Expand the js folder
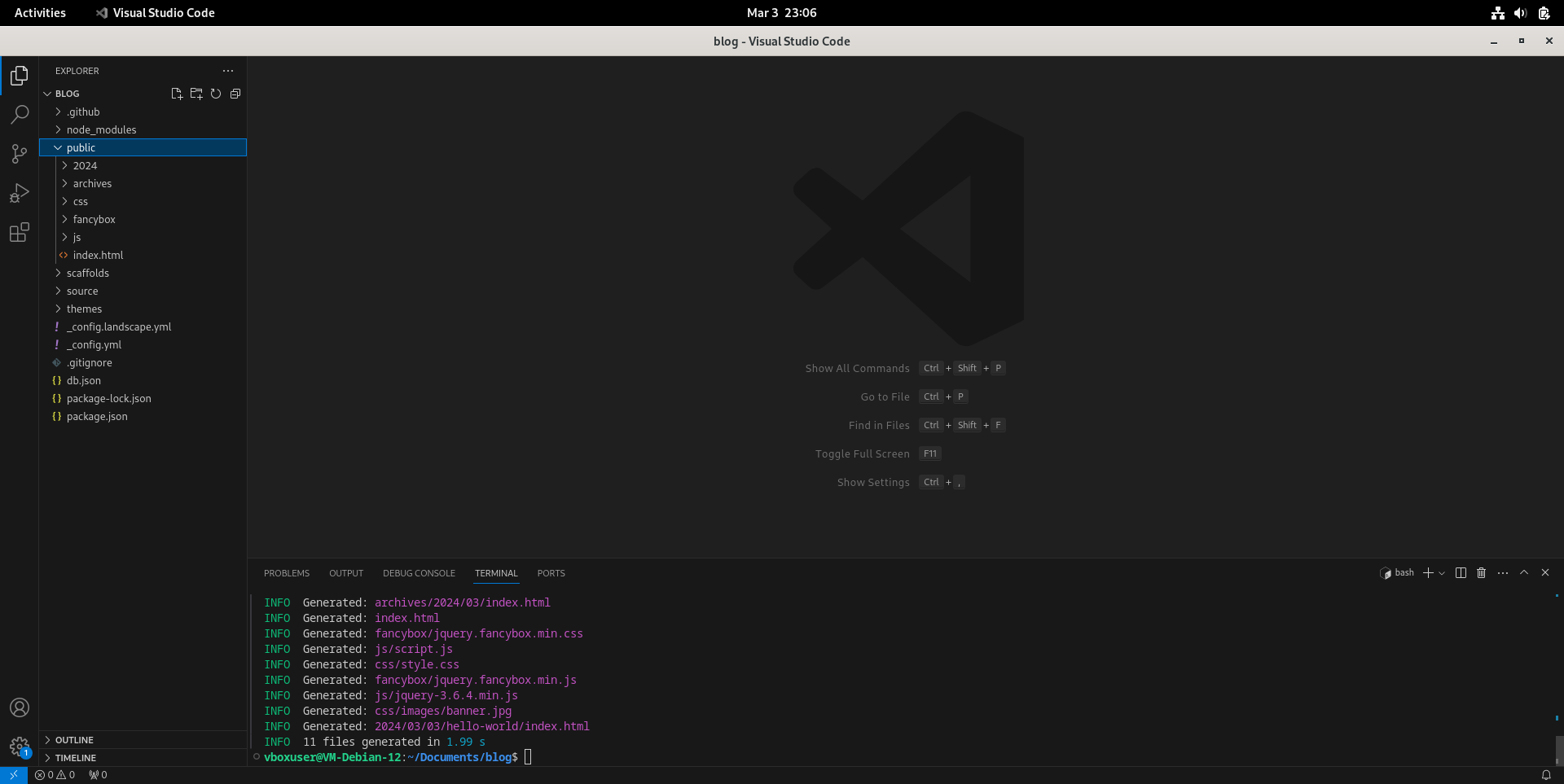Viewport: 1564px width, 784px height. pyautogui.click(x=143, y=237)
